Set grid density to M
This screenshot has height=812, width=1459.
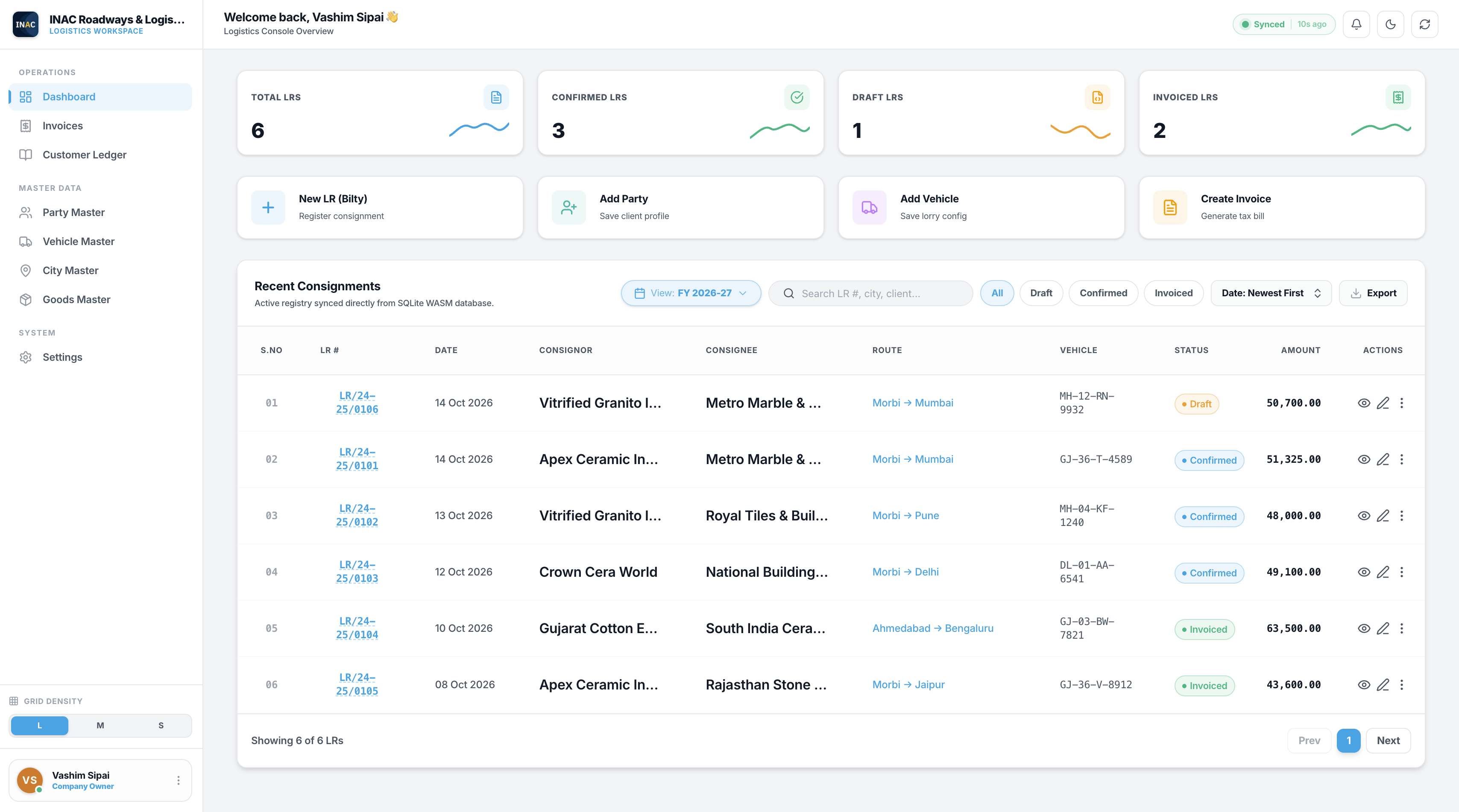(x=100, y=725)
